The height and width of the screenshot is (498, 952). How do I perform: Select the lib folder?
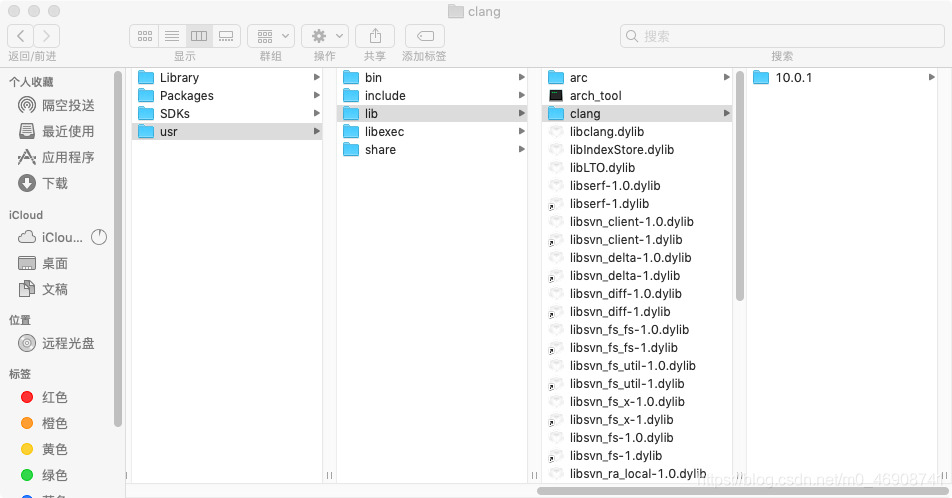tap(432, 114)
